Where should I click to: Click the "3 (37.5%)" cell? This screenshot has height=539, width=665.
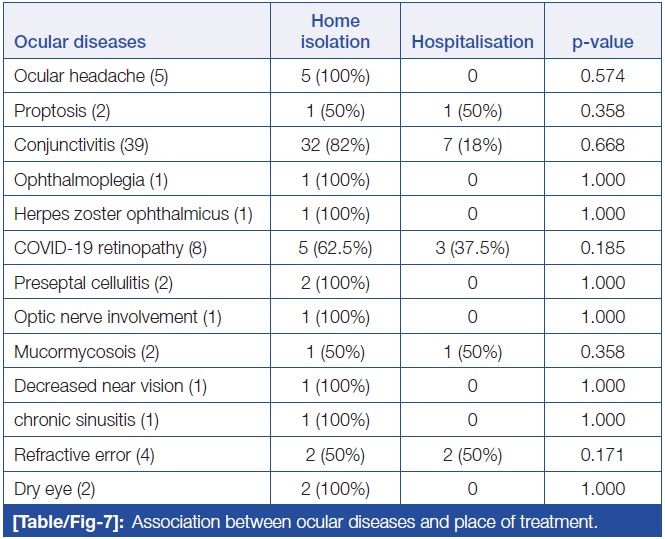tap(472, 248)
